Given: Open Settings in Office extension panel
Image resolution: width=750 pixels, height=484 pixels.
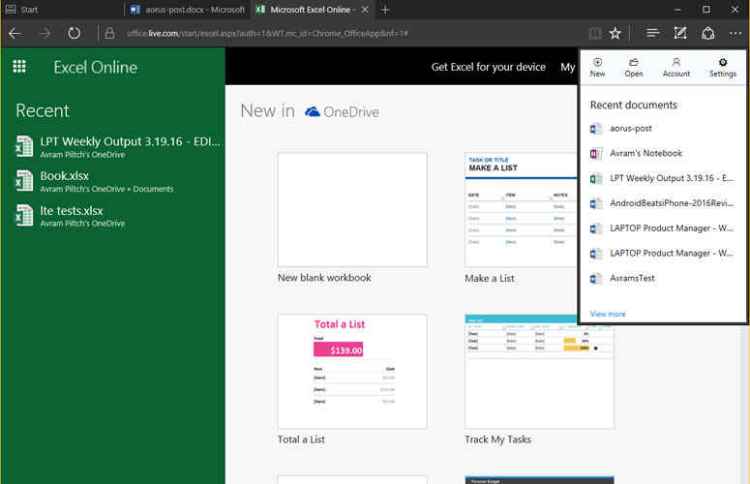Looking at the screenshot, I should 723,67.
